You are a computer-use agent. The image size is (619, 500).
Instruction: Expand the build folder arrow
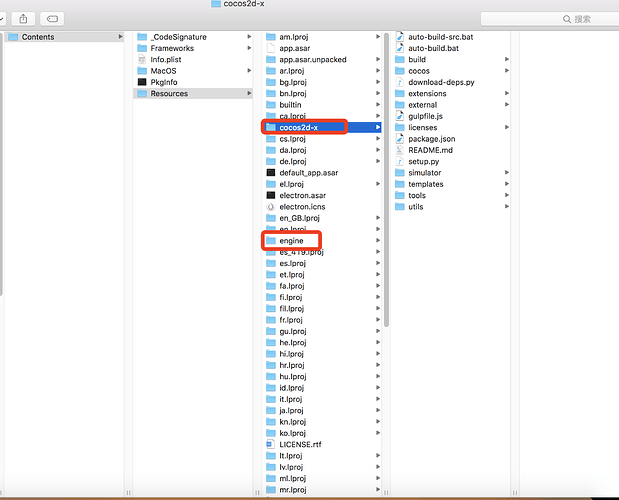point(507,59)
